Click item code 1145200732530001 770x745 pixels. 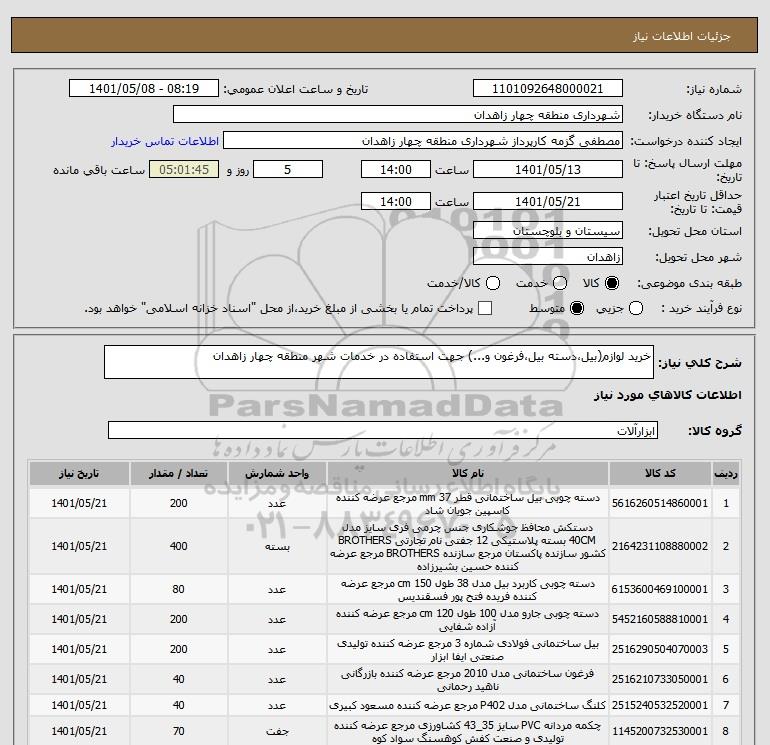pyautogui.click(x=660, y=732)
